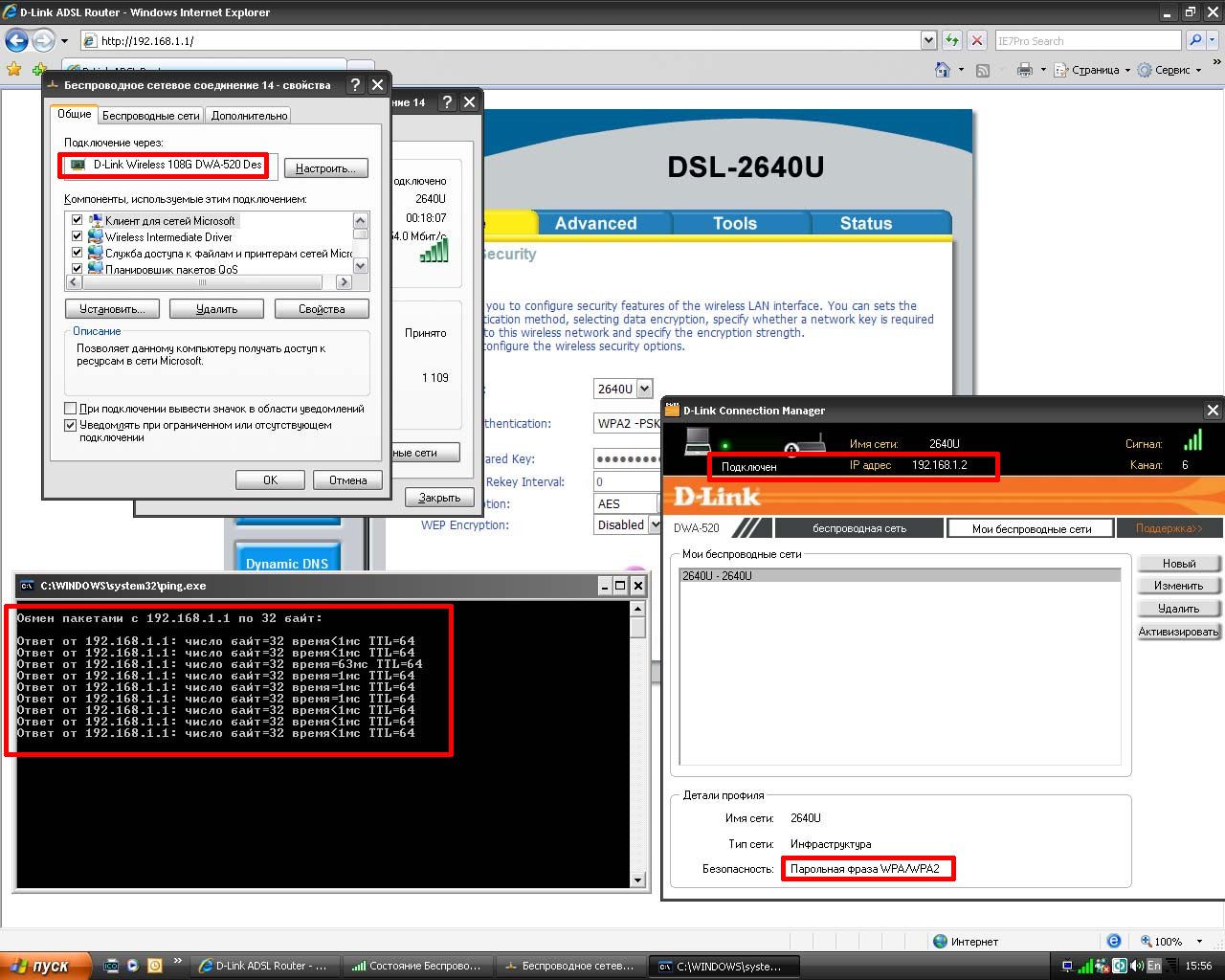Click the refresh page icon
The image size is (1225, 980).
951,41
